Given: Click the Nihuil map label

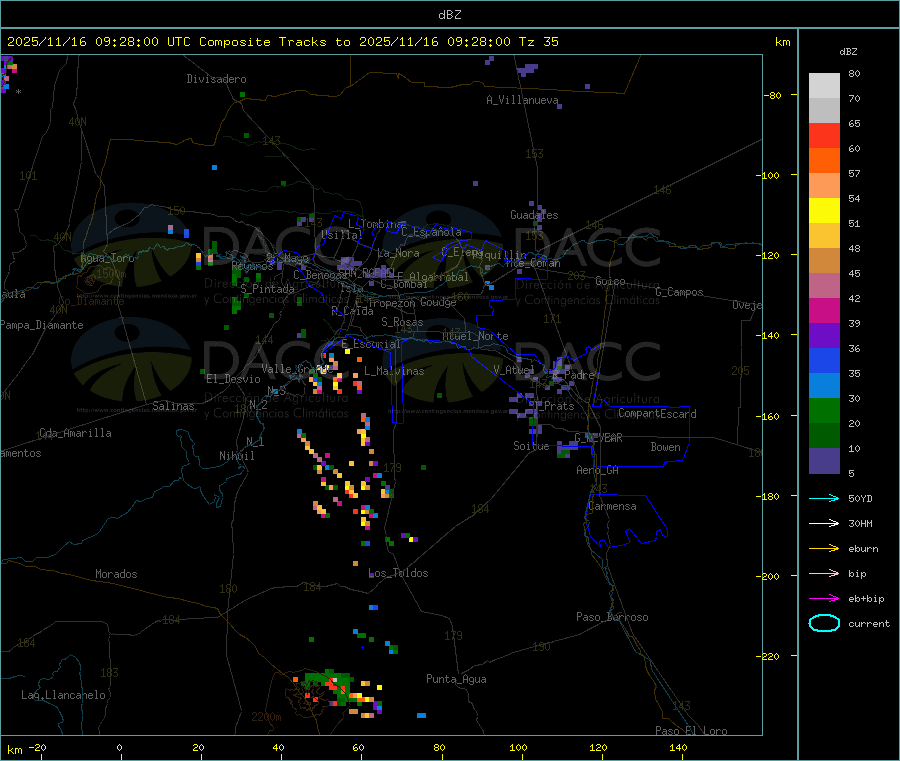Looking at the screenshot, I should click(236, 456).
